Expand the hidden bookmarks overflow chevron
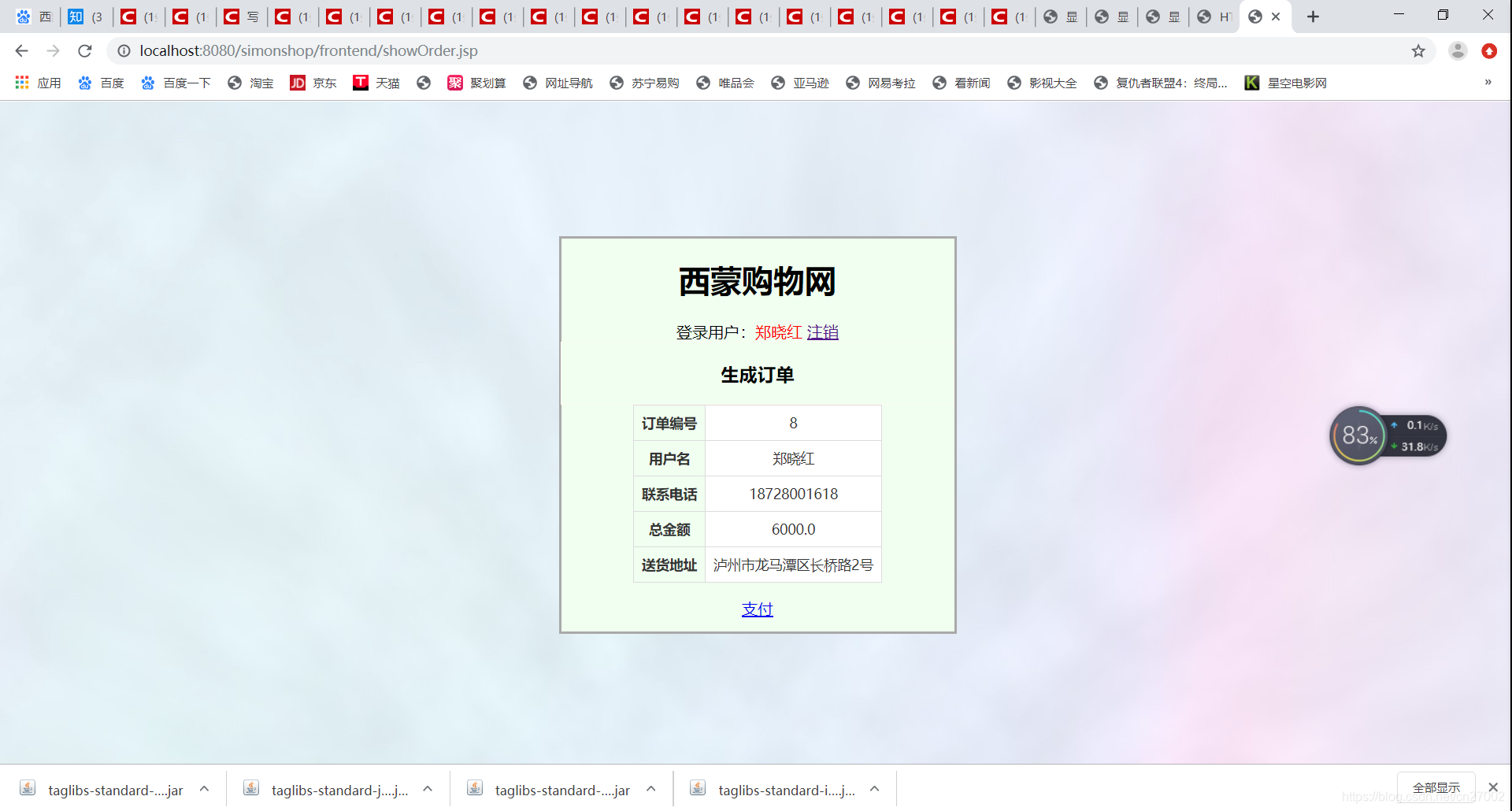This screenshot has width=1512, height=811. pyautogui.click(x=1488, y=82)
